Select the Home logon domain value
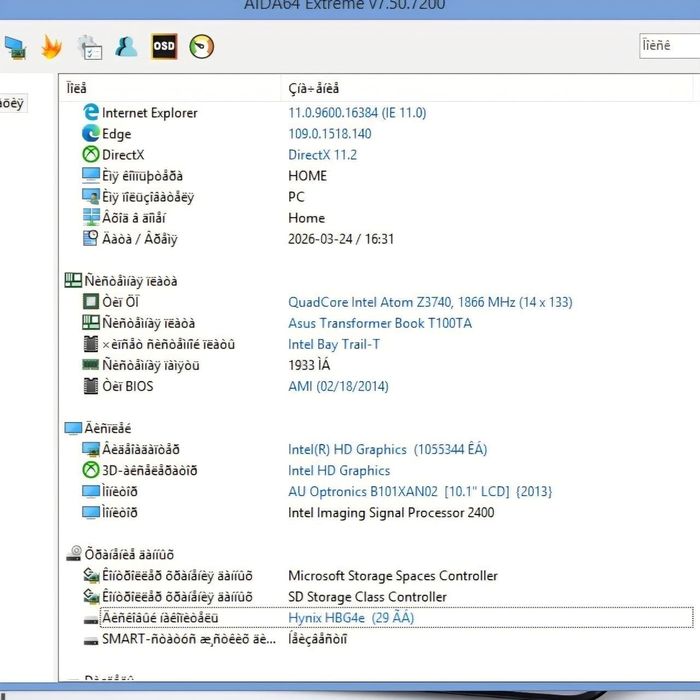The height and width of the screenshot is (700, 700). pyautogui.click(x=306, y=218)
